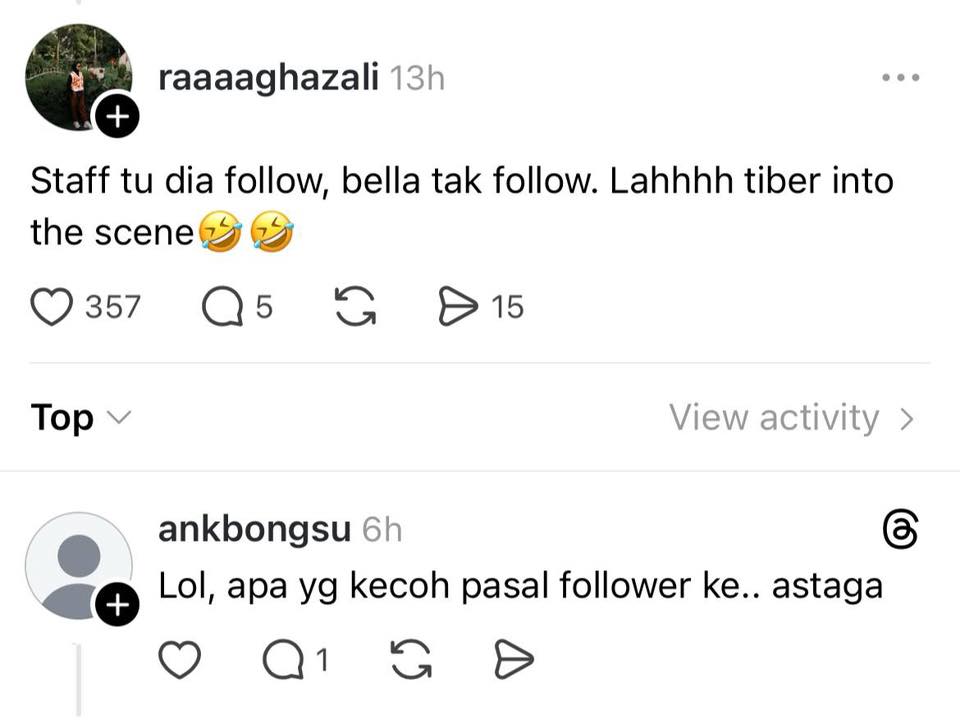Viewport: 960px width, 726px height.
Task: Reply to ankbongsu's comment
Action: [282, 659]
